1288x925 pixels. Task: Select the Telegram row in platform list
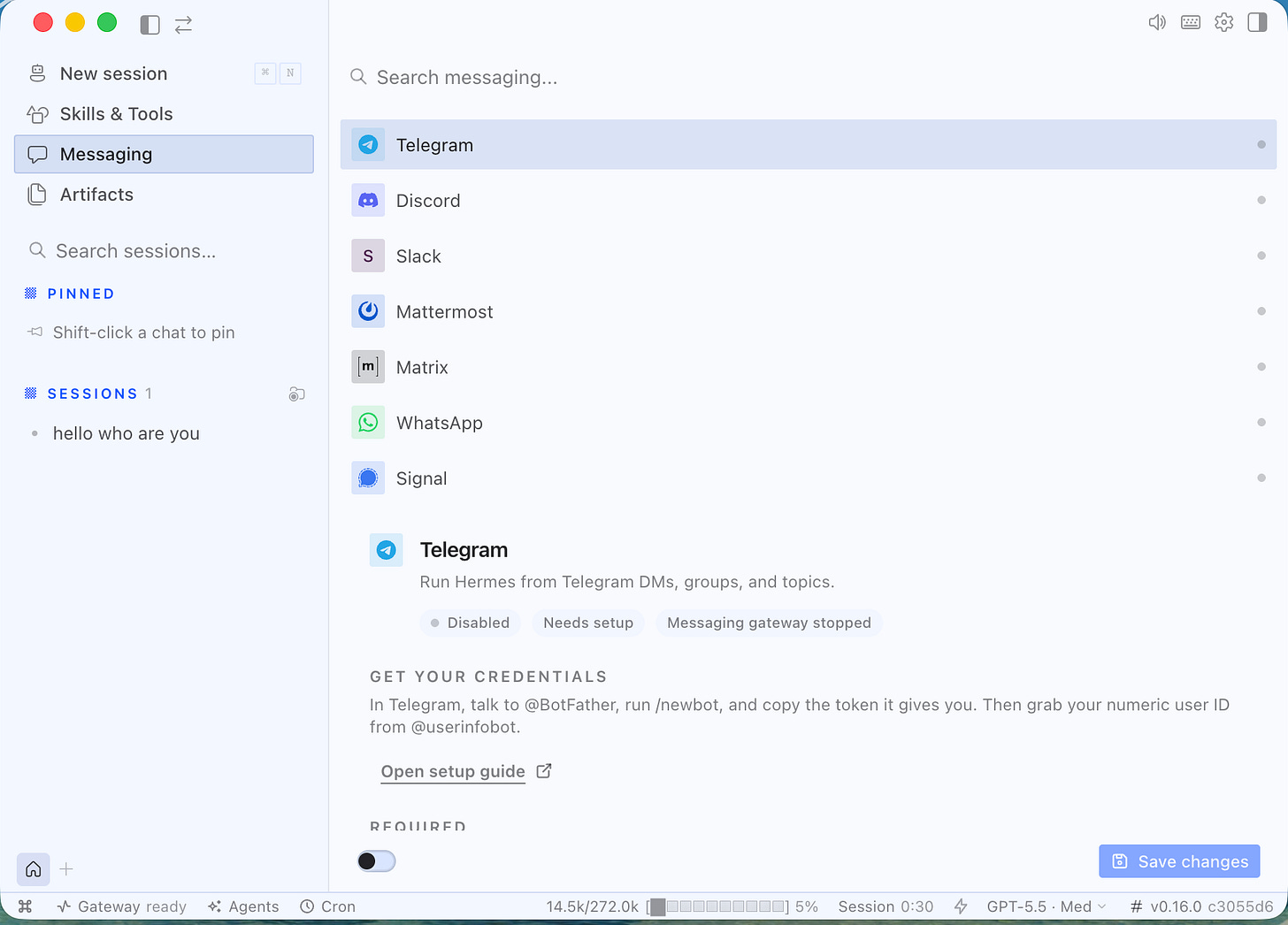pyautogui.click(x=808, y=144)
